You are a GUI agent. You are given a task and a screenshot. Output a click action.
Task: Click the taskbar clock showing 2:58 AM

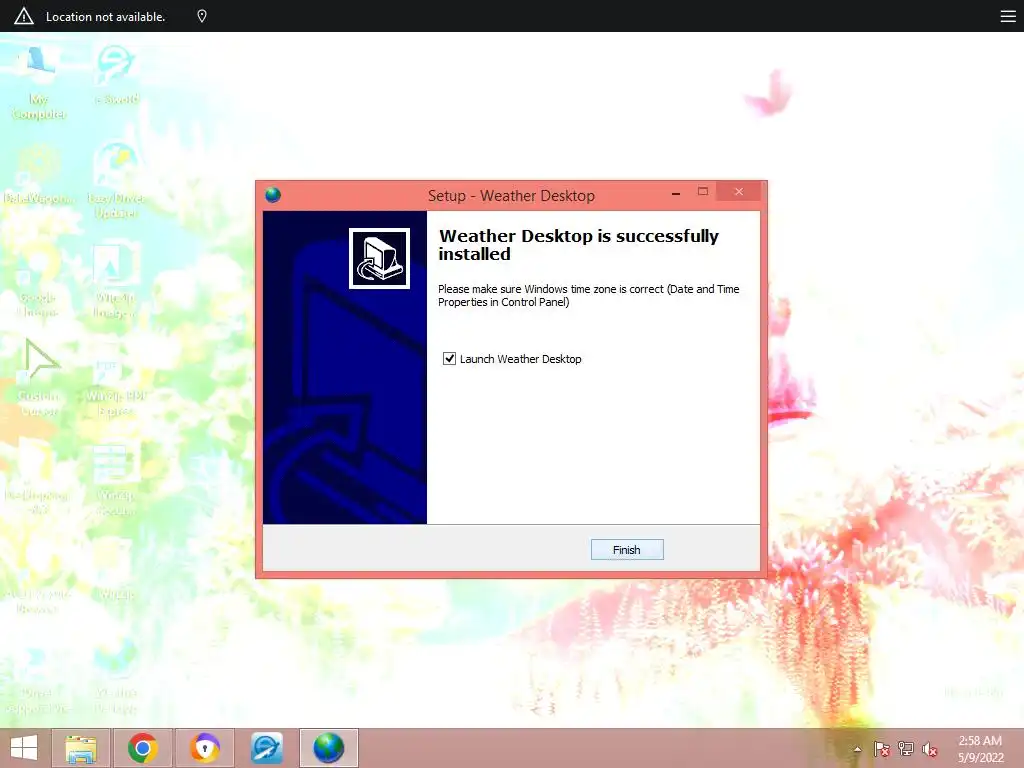(x=980, y=749)
